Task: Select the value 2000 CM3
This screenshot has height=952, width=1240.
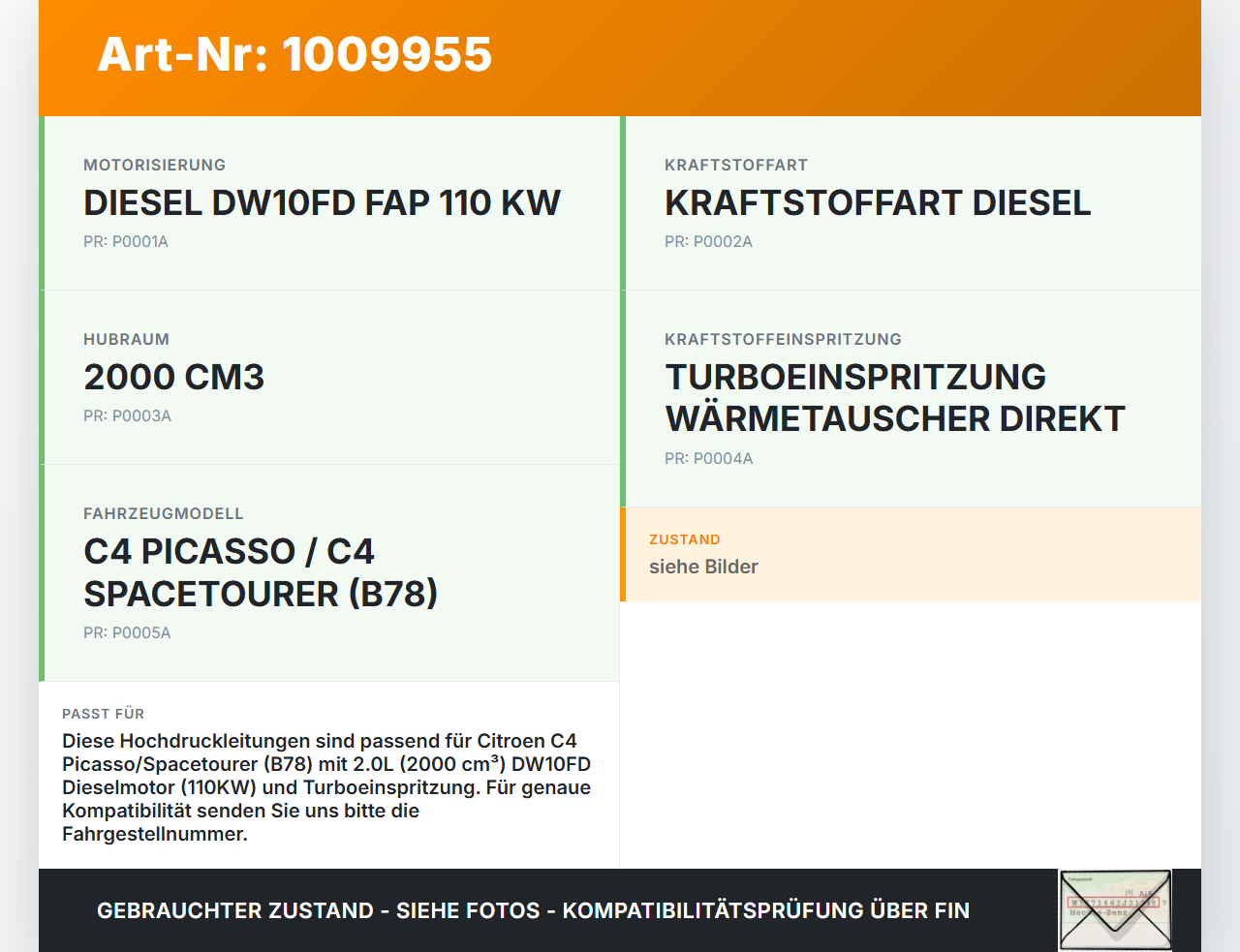Action: click(x=173, y=378)
